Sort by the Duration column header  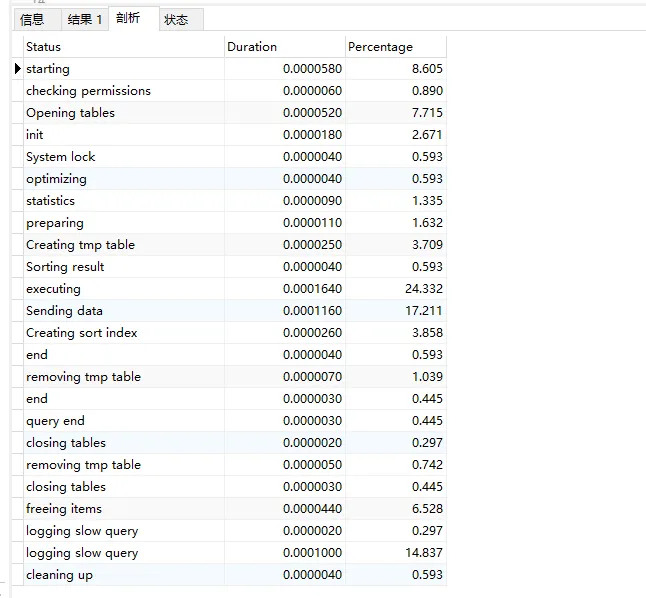(x=285, y=47)
